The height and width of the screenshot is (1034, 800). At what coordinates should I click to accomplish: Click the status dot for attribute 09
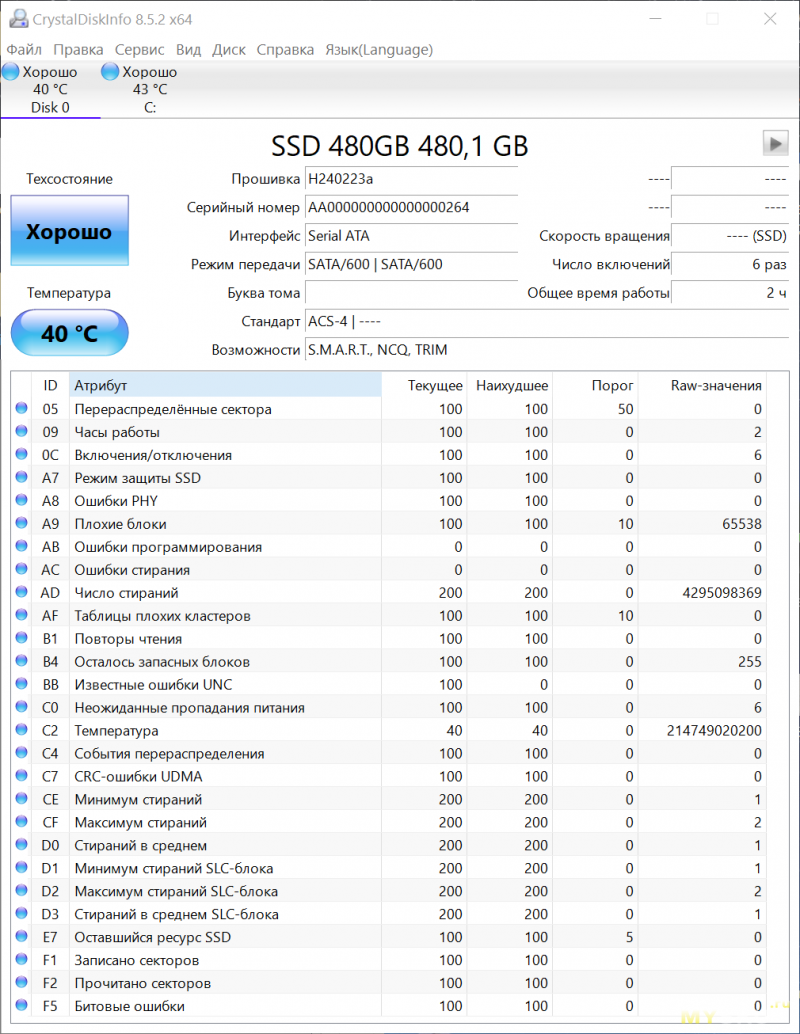21,431
